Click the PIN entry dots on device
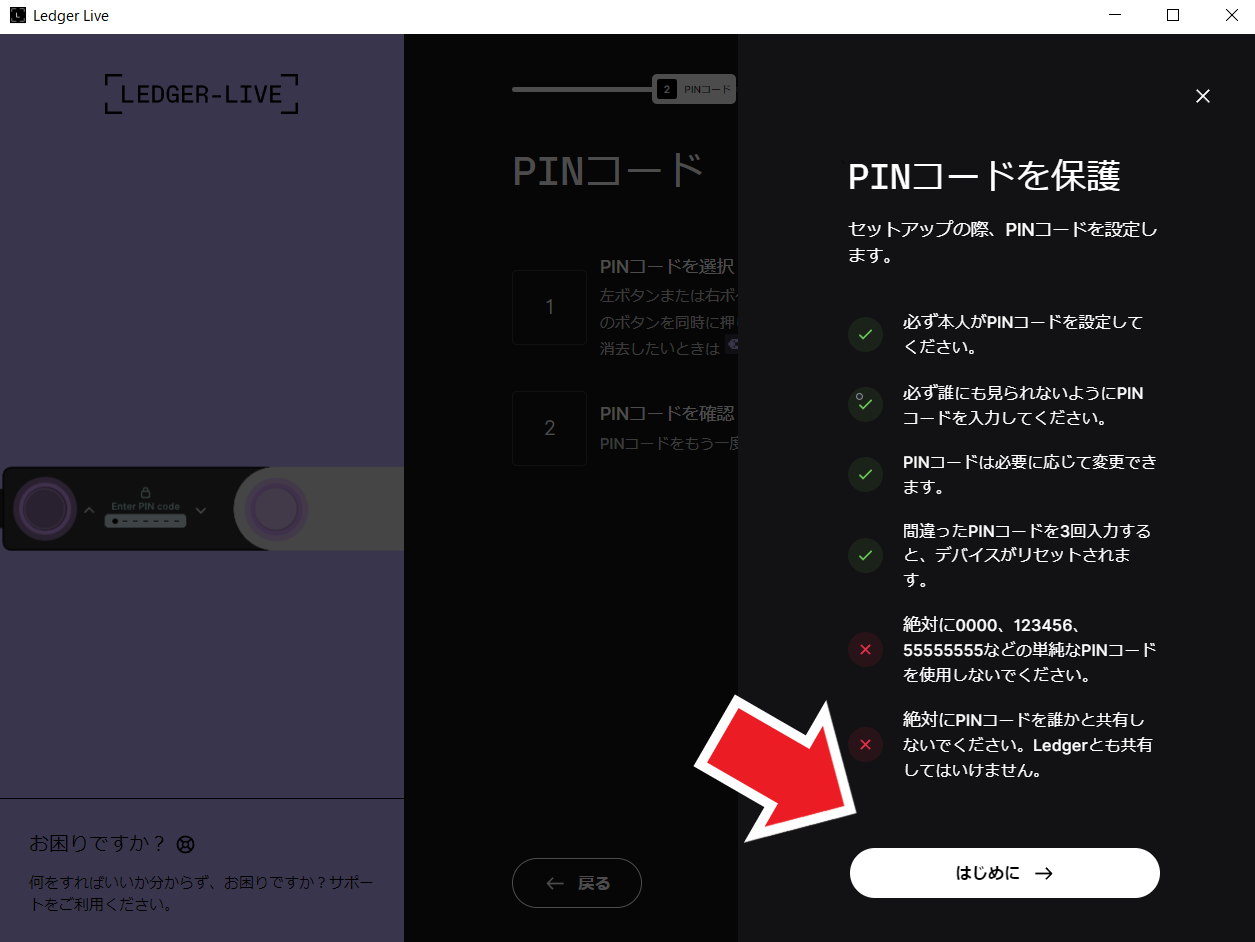1255x942 pixels. (146, 521)
